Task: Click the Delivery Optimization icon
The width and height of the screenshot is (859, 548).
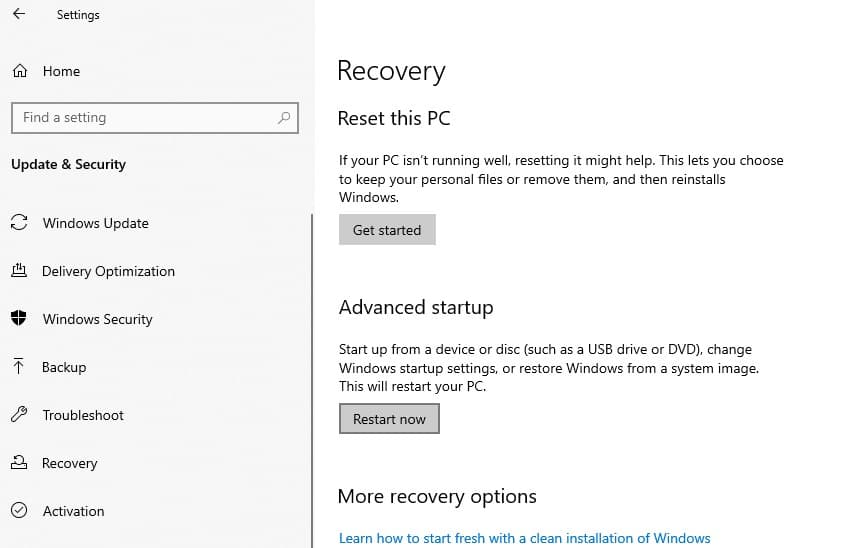Action: [19, 271]
